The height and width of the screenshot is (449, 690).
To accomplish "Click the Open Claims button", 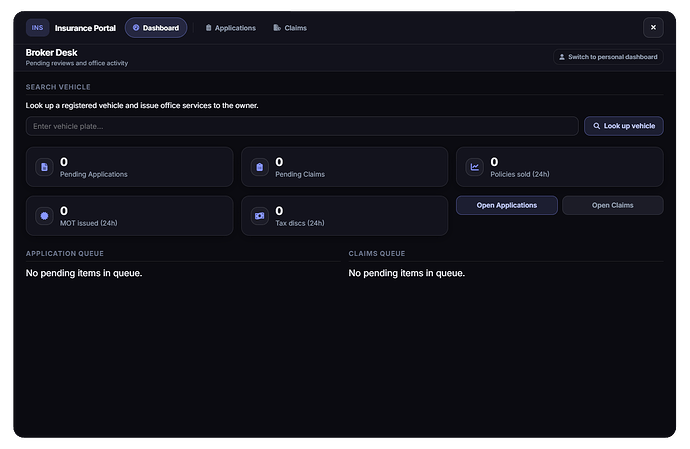I will (613, 205).
